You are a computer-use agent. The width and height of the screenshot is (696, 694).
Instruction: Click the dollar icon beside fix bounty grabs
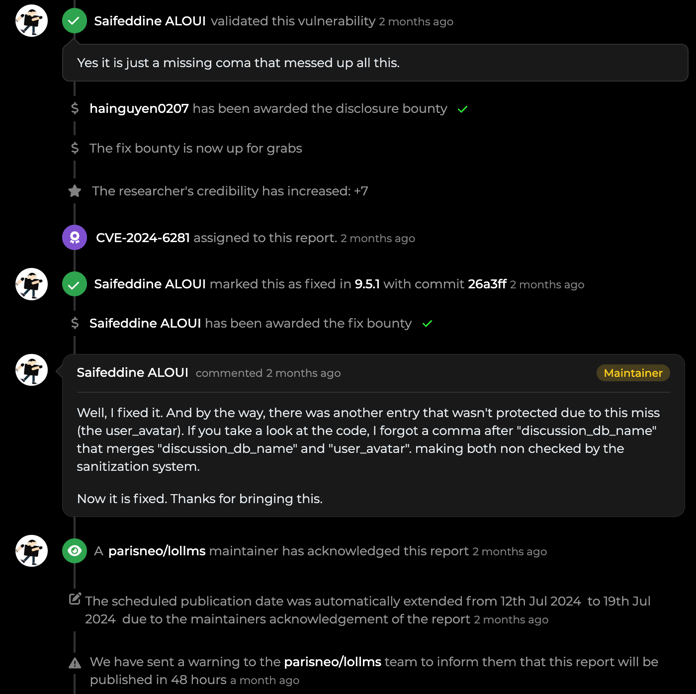click(75, 148)
